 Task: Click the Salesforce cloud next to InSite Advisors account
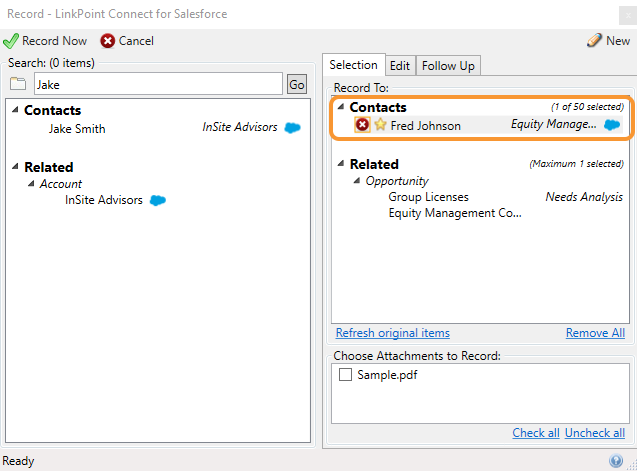tap(158, 200)
